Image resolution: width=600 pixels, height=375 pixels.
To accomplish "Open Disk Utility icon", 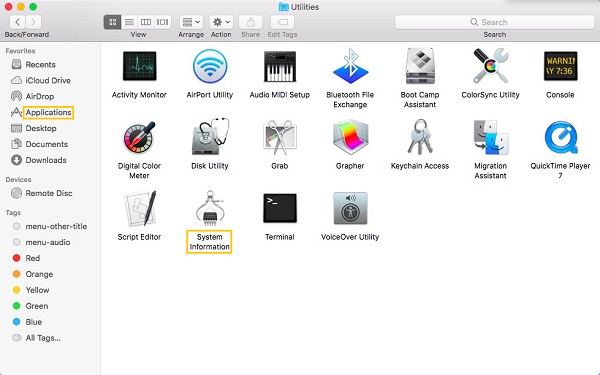I will click(x=210, y=137).
